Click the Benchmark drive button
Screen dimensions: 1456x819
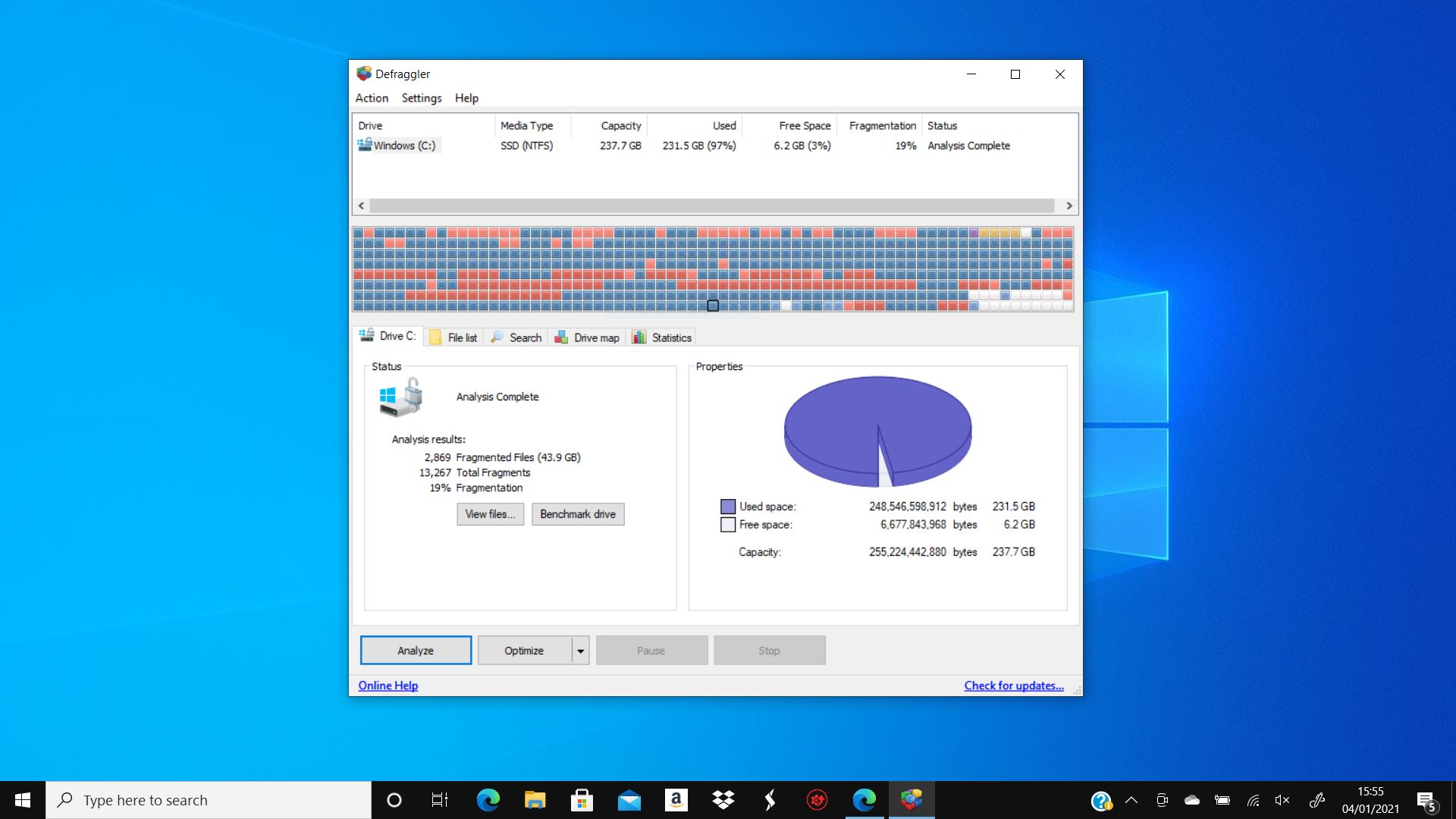578,513
